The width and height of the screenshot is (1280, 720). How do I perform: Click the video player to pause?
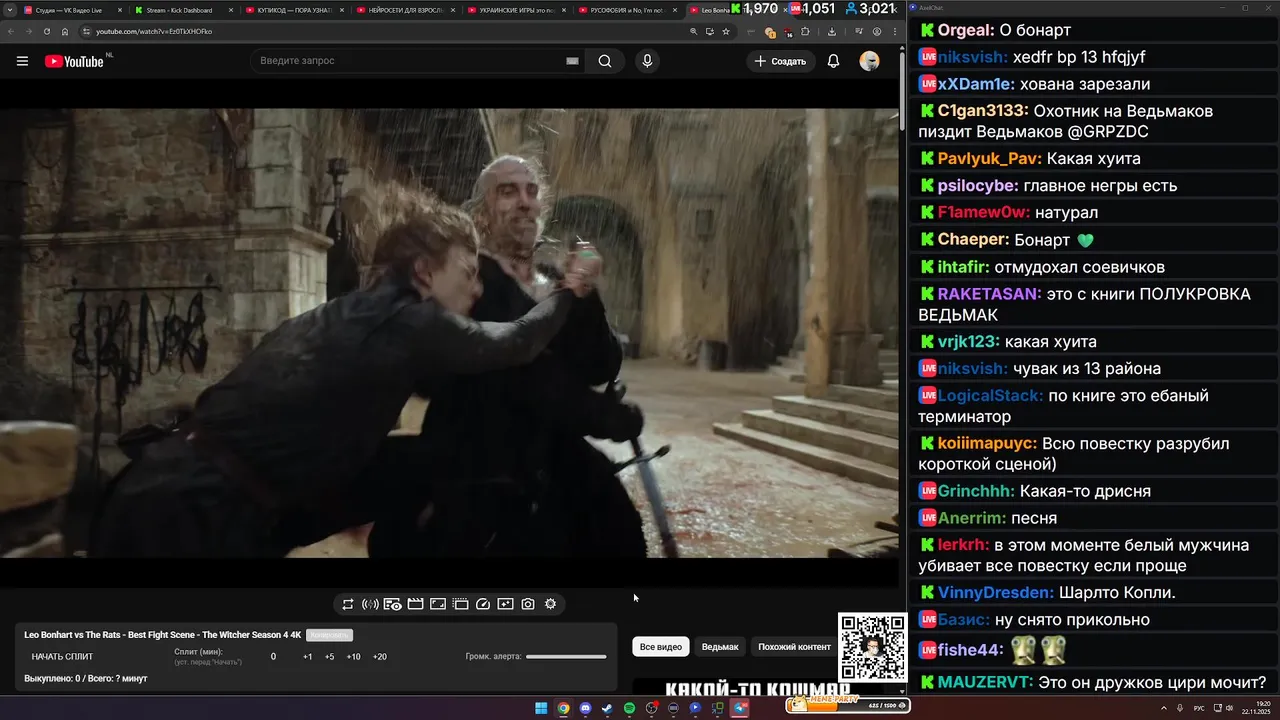click(450, 333)
